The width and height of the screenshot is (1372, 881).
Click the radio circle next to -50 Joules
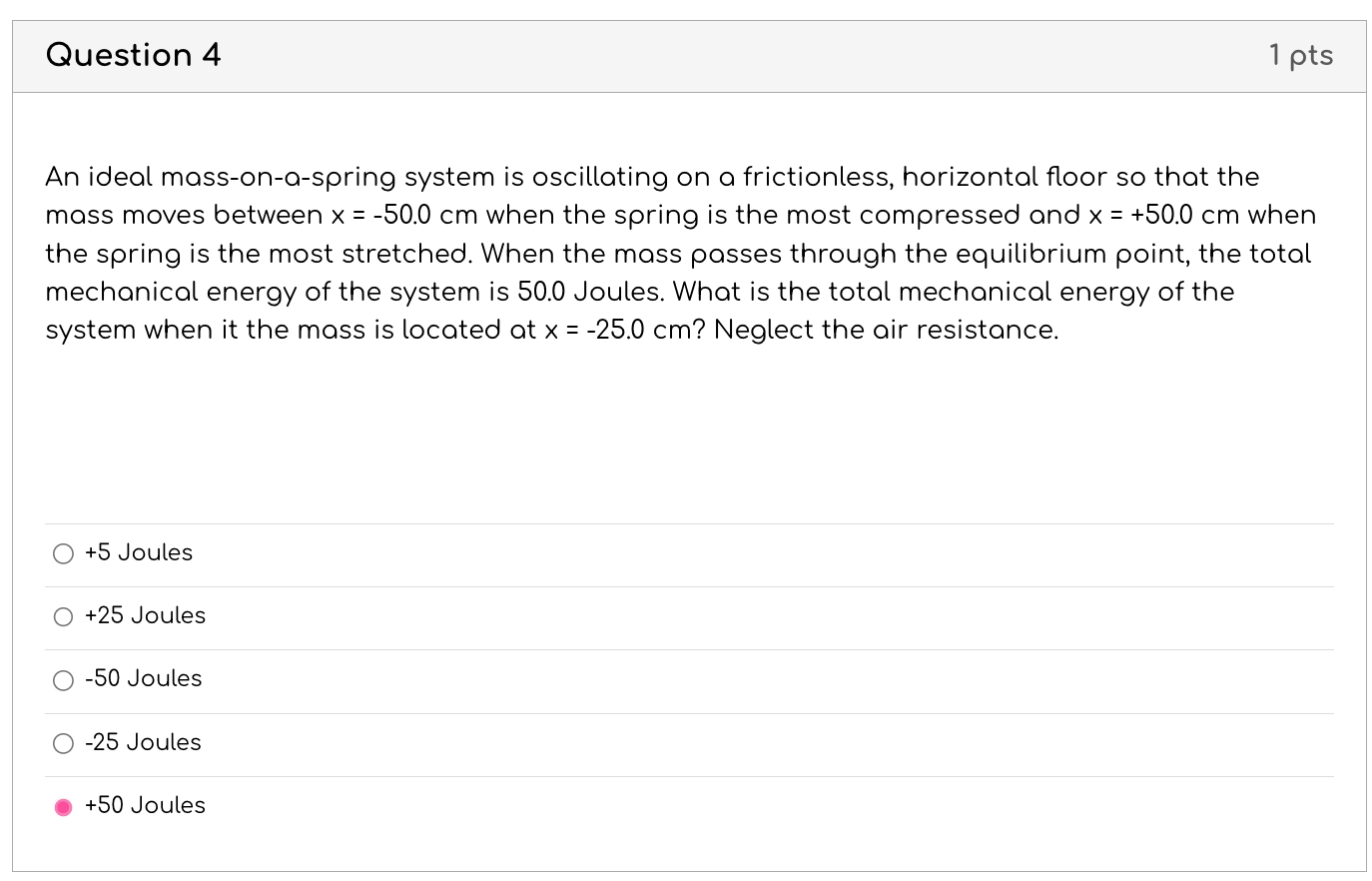[63, 680]
